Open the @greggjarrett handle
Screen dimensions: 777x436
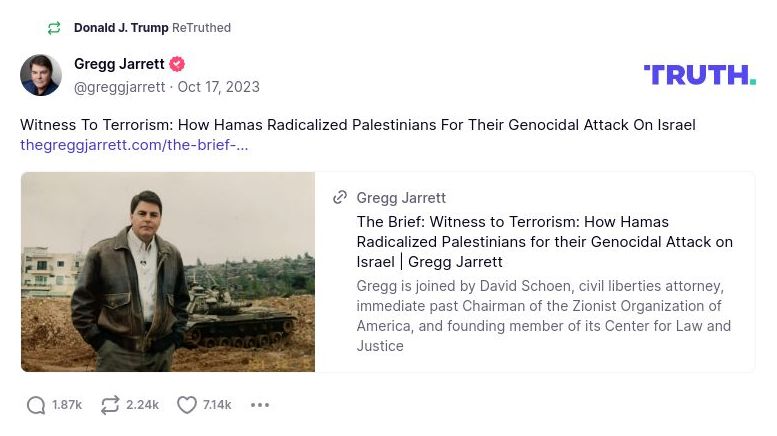(x=120, y=87)
